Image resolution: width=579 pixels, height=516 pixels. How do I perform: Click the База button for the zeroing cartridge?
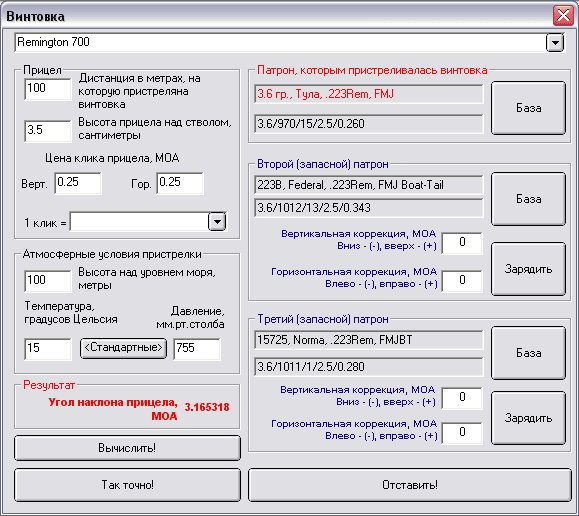[528, 108]
